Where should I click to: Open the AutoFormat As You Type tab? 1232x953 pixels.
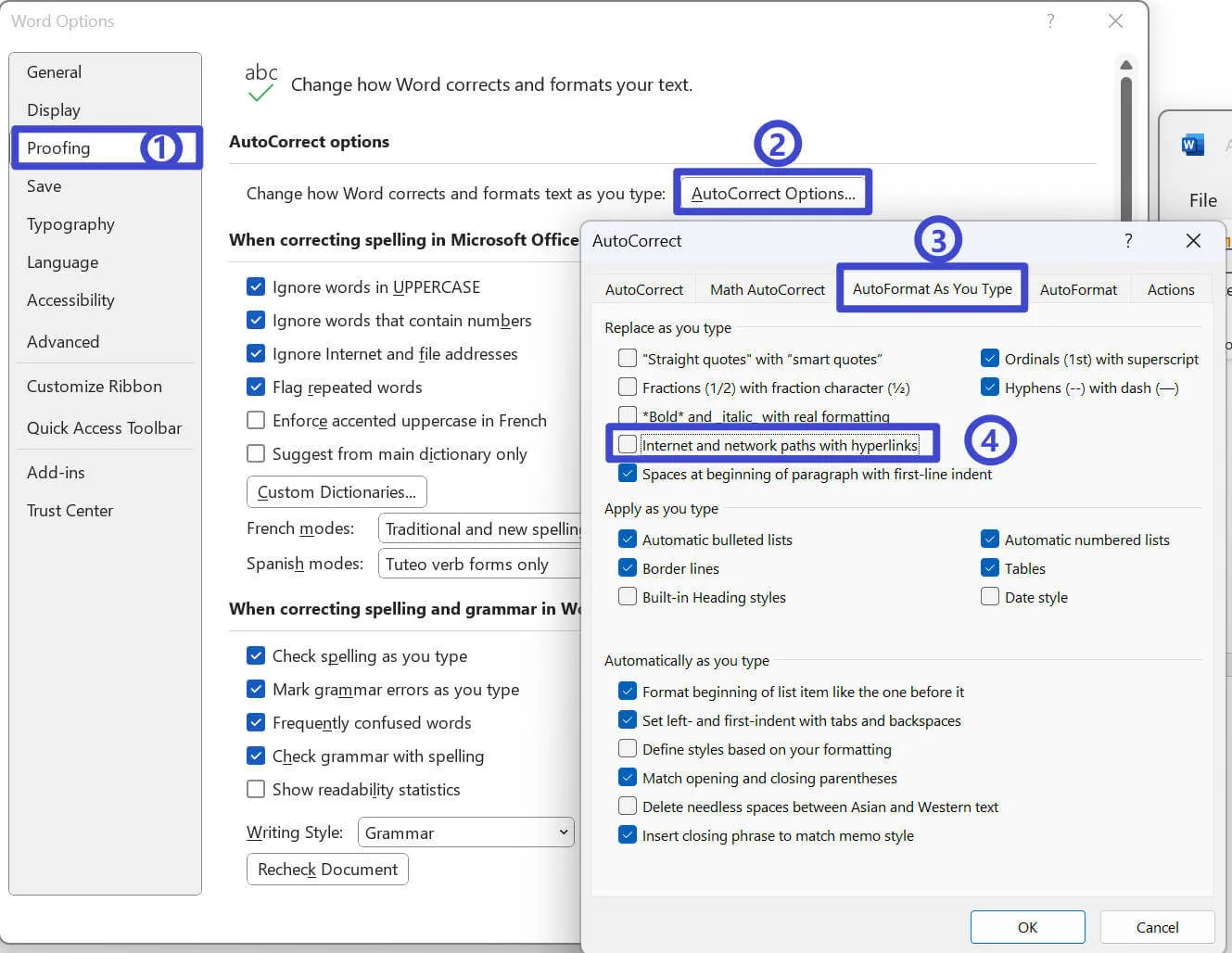[932, 288]
